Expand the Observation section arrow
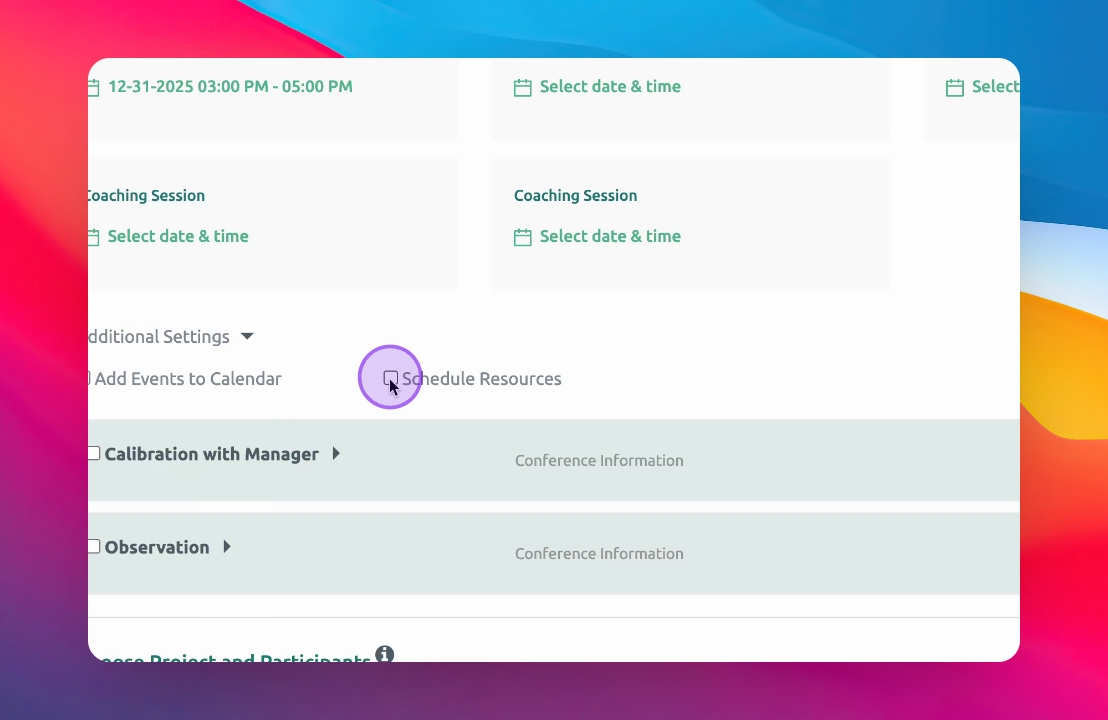The image size is (1108, 720). [227, 546]
